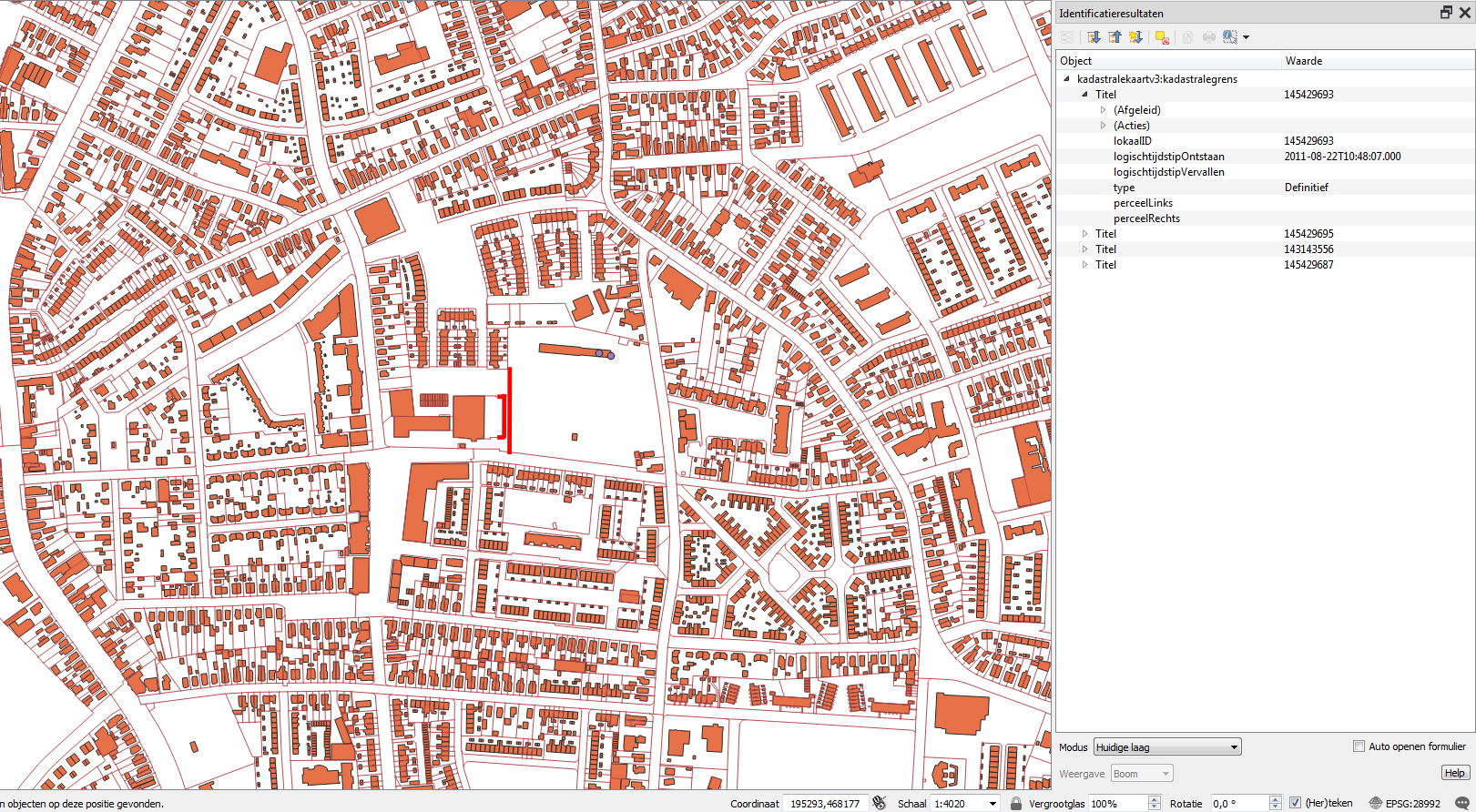Click the Help button

pos(1454,773)
